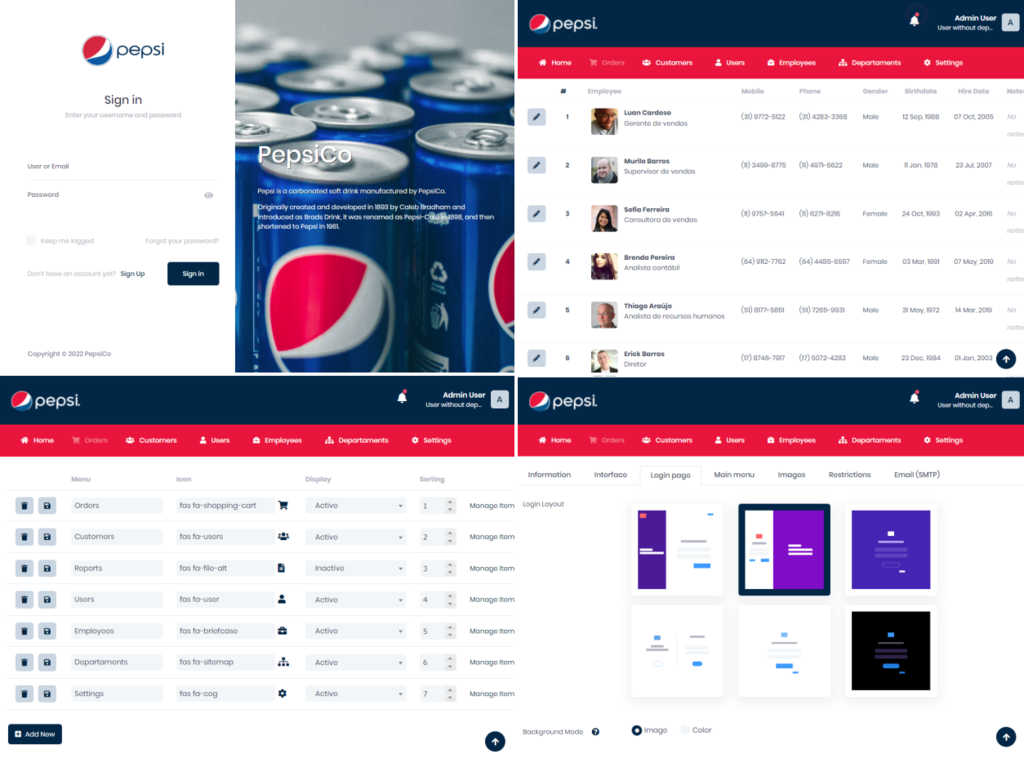This screenshot has width=1024, height=763.
Task: Click the Pepsi logo above the menu table
Action: coord(45,400)
